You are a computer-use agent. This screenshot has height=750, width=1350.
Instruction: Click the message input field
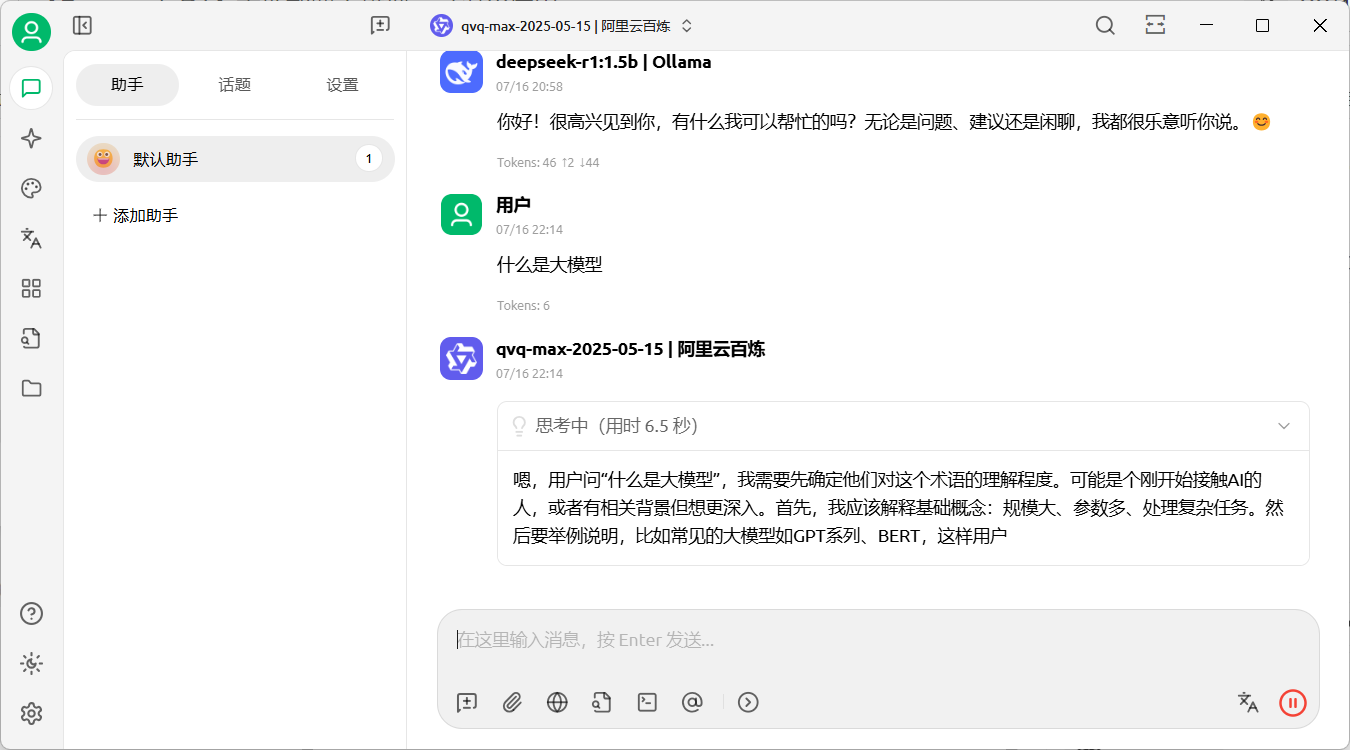point(878,640)
